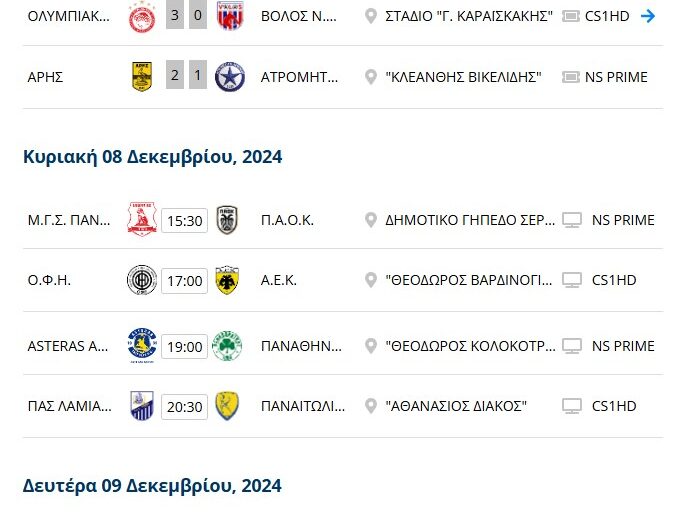Click the AEK yellow eagle crest
Screen dimensions: 683x513
(226, 281)
